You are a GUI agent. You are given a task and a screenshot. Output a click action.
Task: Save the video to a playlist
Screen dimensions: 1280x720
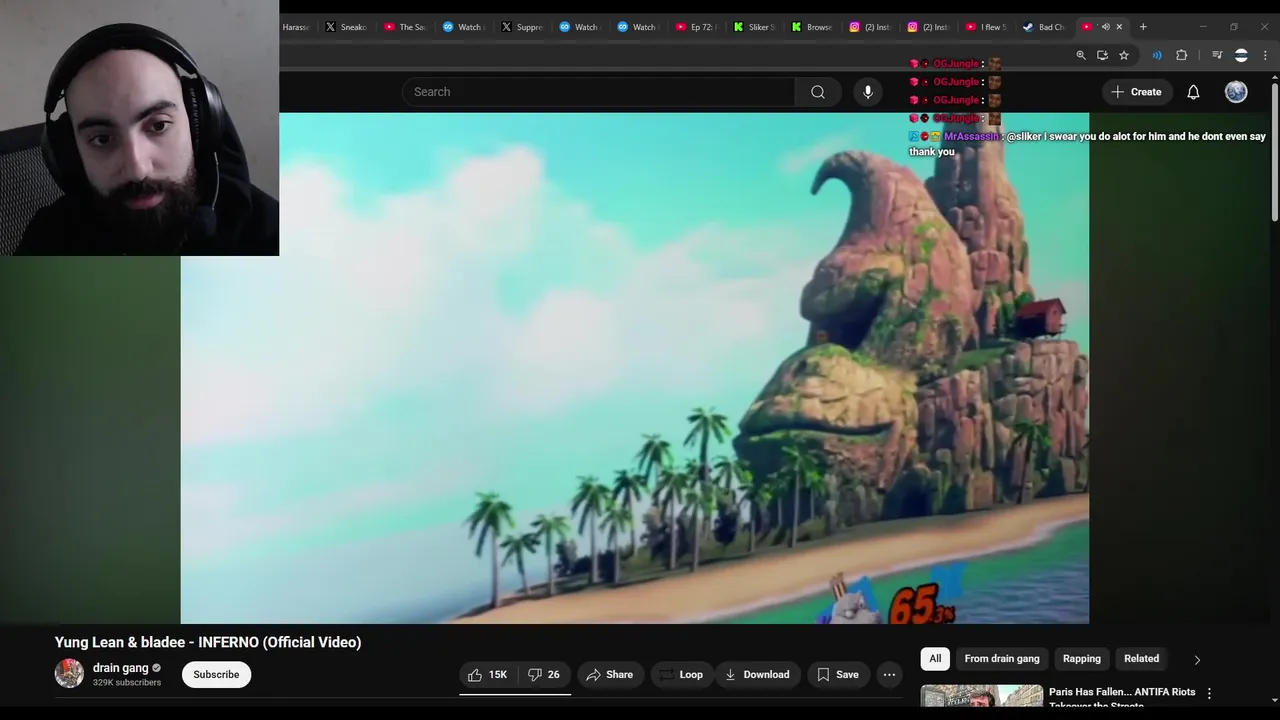pyautogui.click(x=838, y=675)
